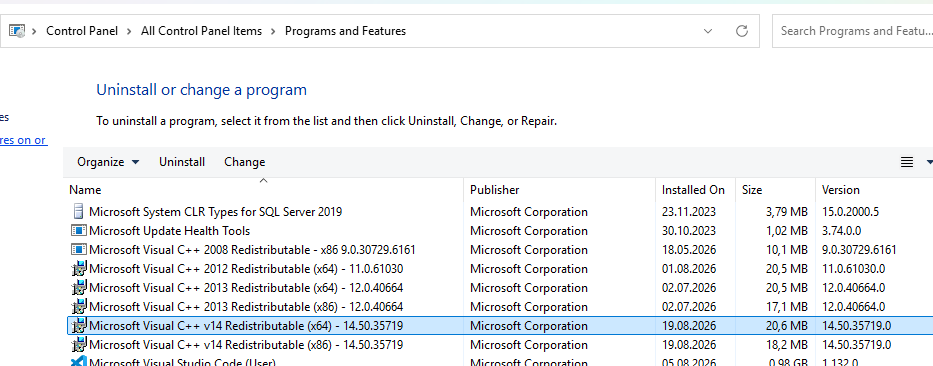Click install date 18.05.2026
The width and height of the screenshot is (933, 366).
[688, 249]
